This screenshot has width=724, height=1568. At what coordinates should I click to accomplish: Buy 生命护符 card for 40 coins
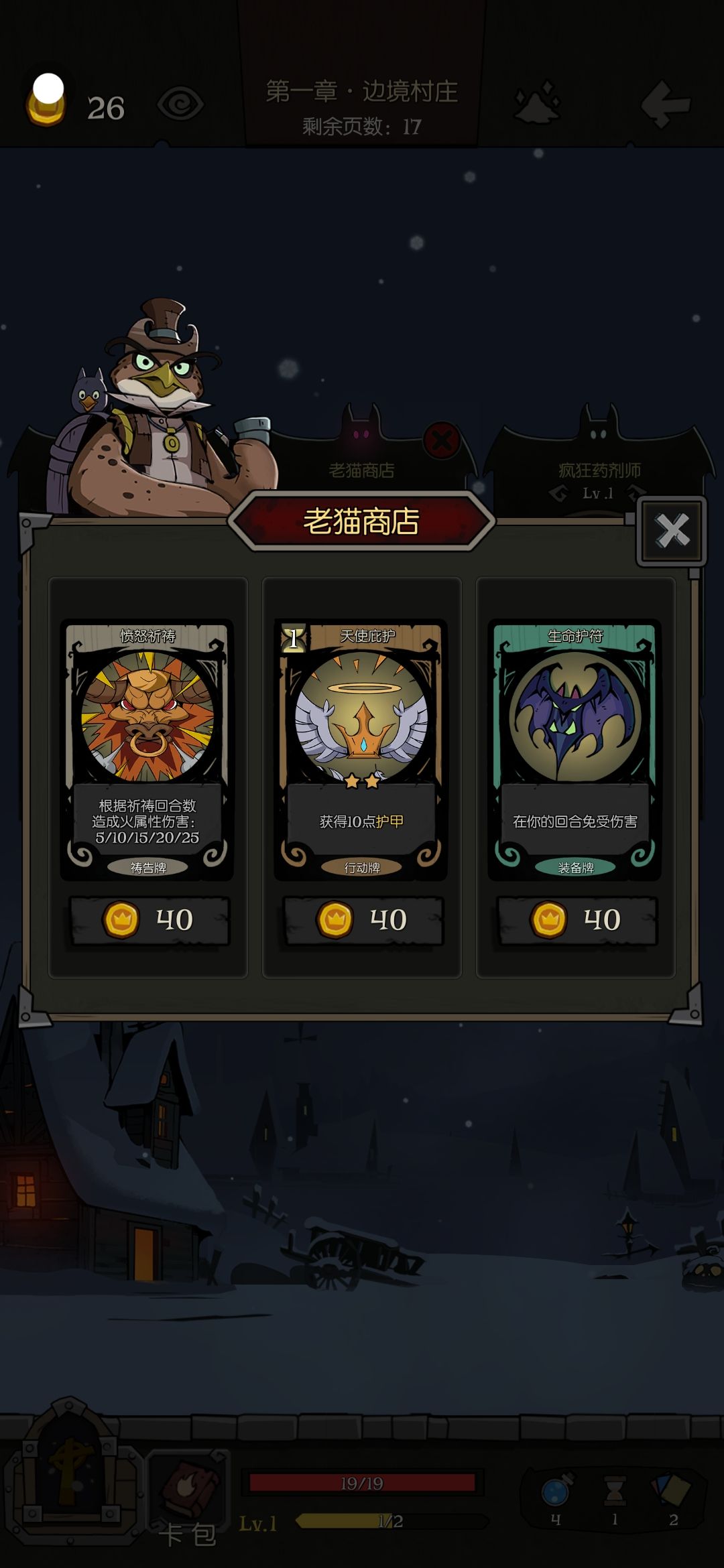point(577,920)
